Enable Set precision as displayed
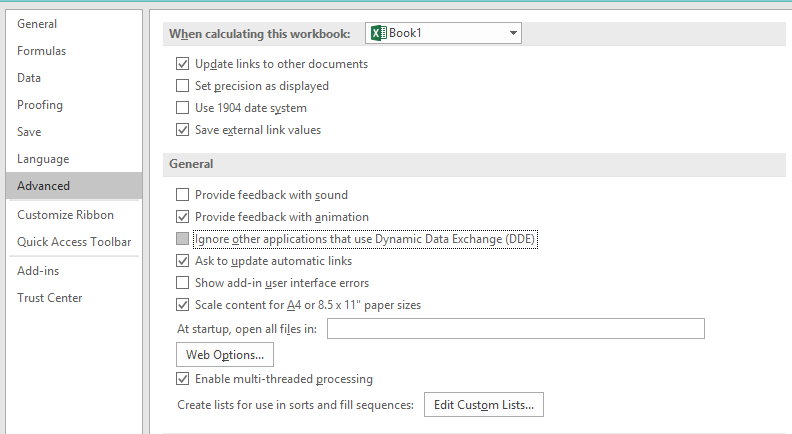The image size is (792, 434). click(182, 86)
